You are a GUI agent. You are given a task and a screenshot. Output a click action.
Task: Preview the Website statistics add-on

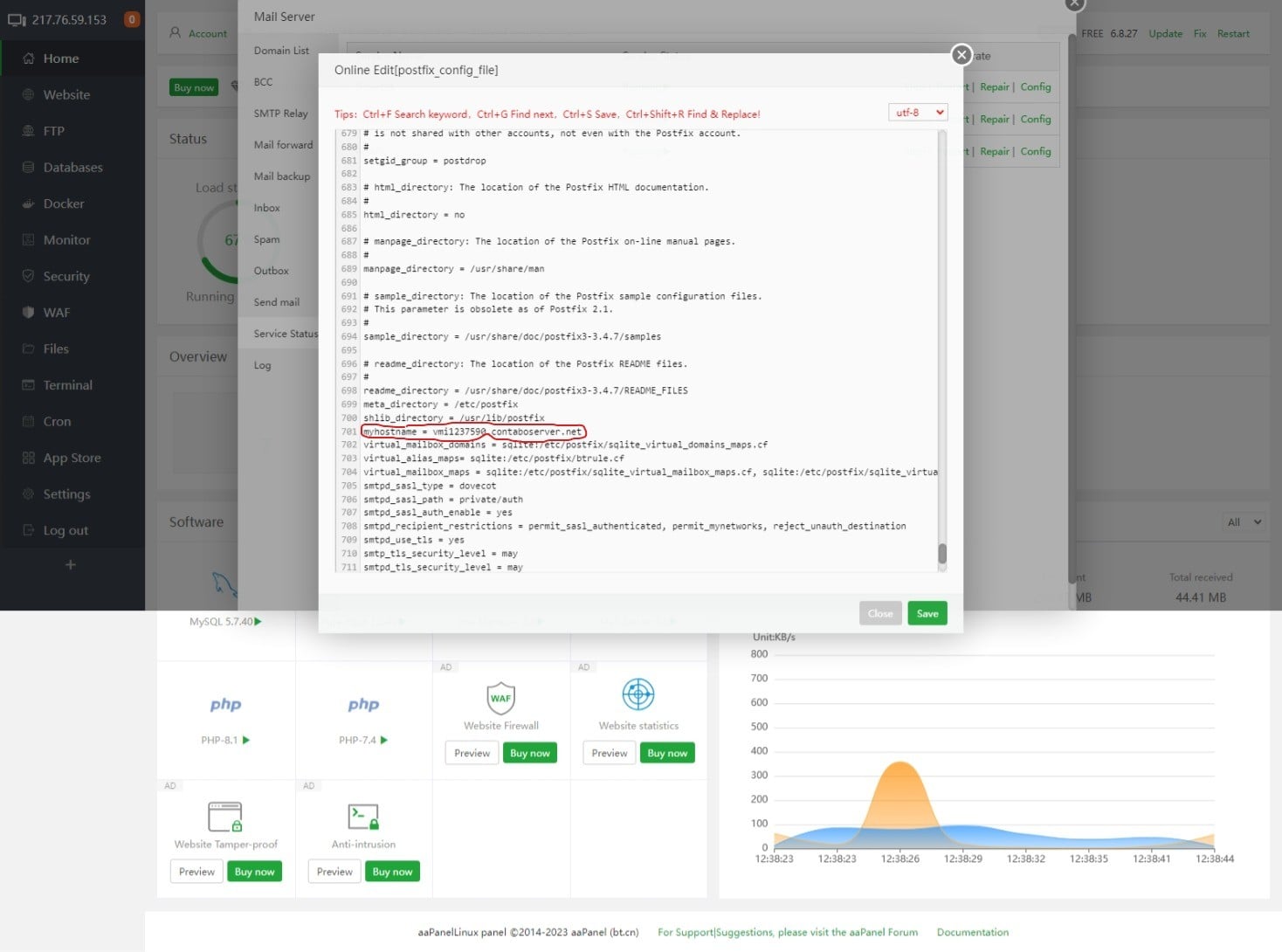[610, 753]
